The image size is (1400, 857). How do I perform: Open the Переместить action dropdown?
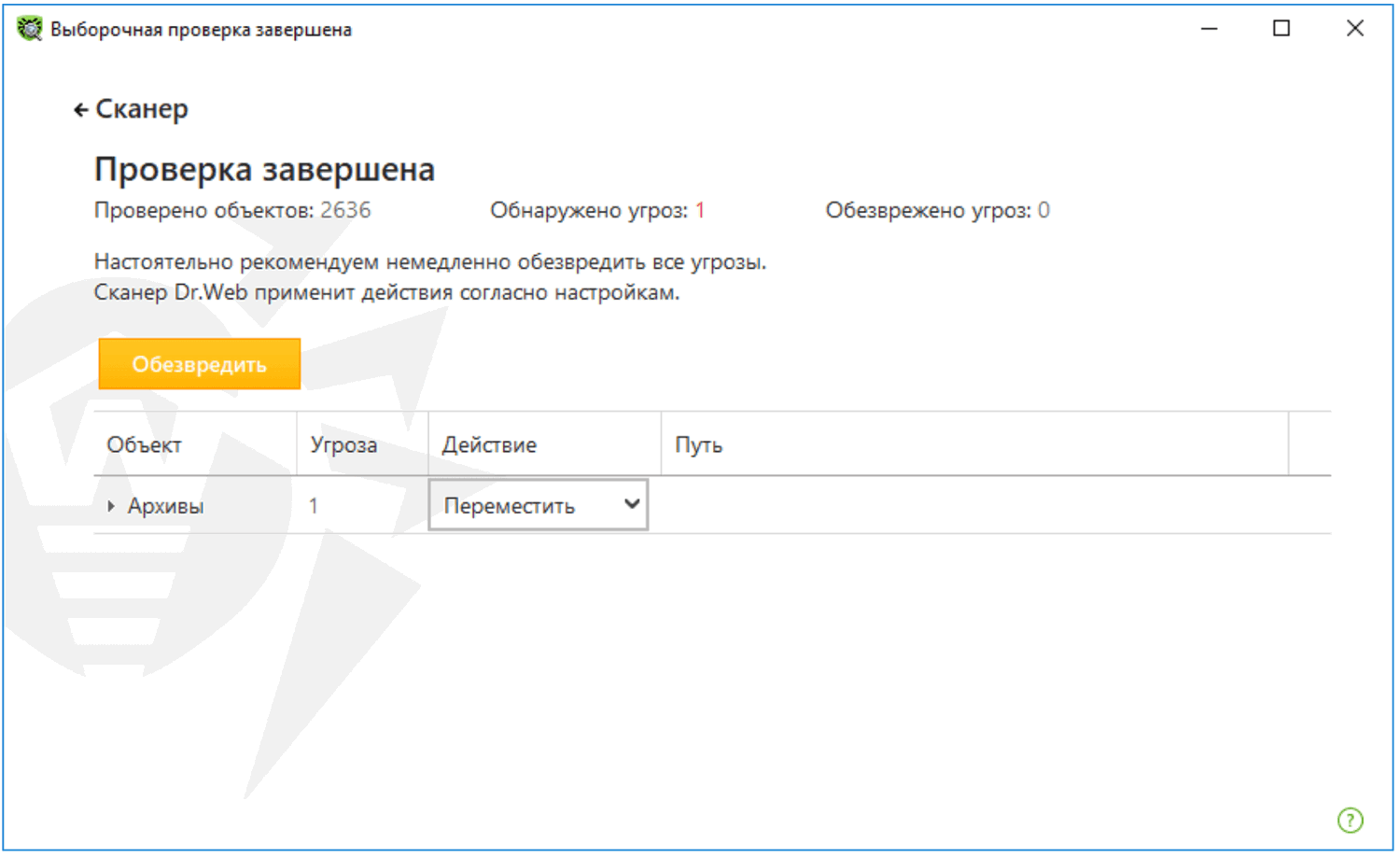point(538,505)
